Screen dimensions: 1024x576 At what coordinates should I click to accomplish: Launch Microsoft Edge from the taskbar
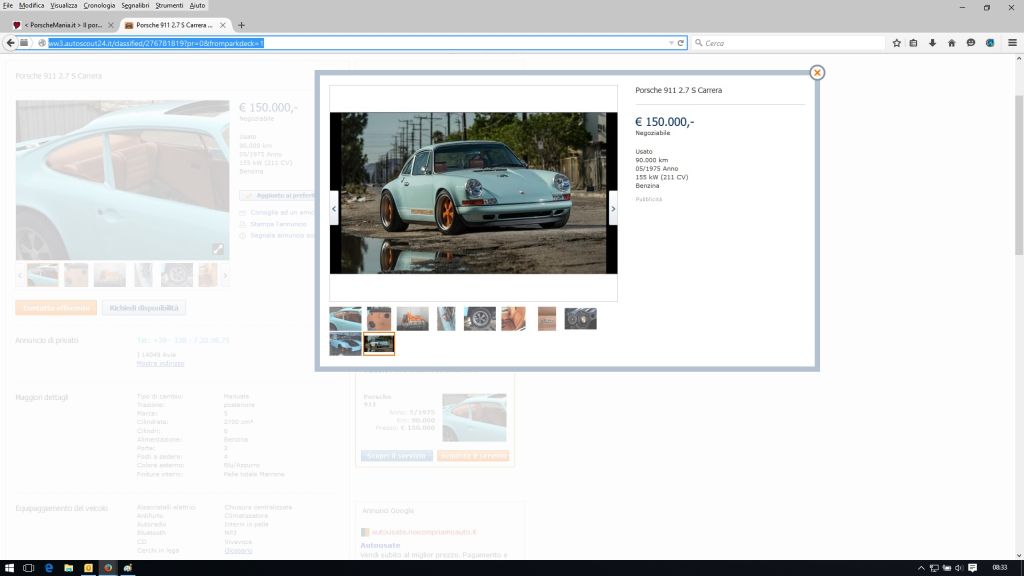pyautogui.click(x=49, y=568)
